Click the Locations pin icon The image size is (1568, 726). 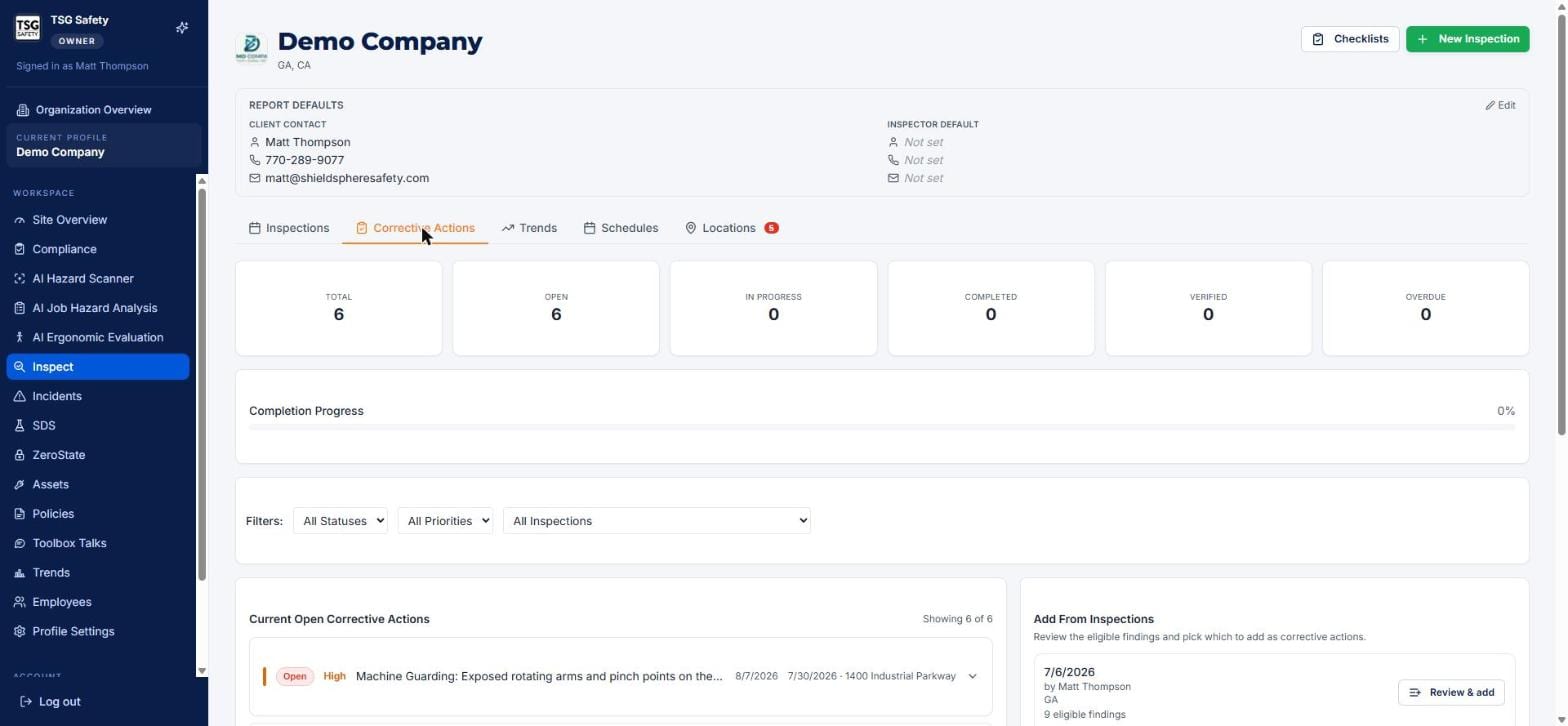pos(690,228)
